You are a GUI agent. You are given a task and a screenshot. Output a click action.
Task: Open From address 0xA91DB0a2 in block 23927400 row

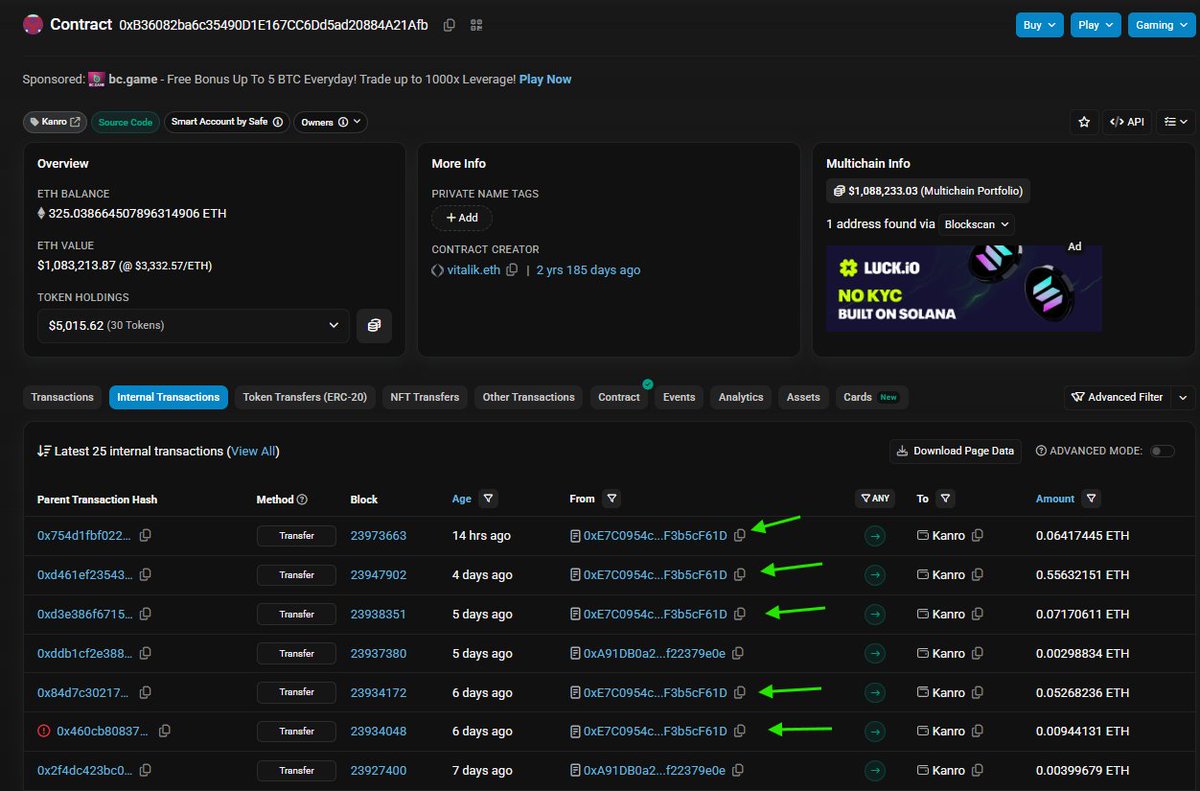point(652,771)
